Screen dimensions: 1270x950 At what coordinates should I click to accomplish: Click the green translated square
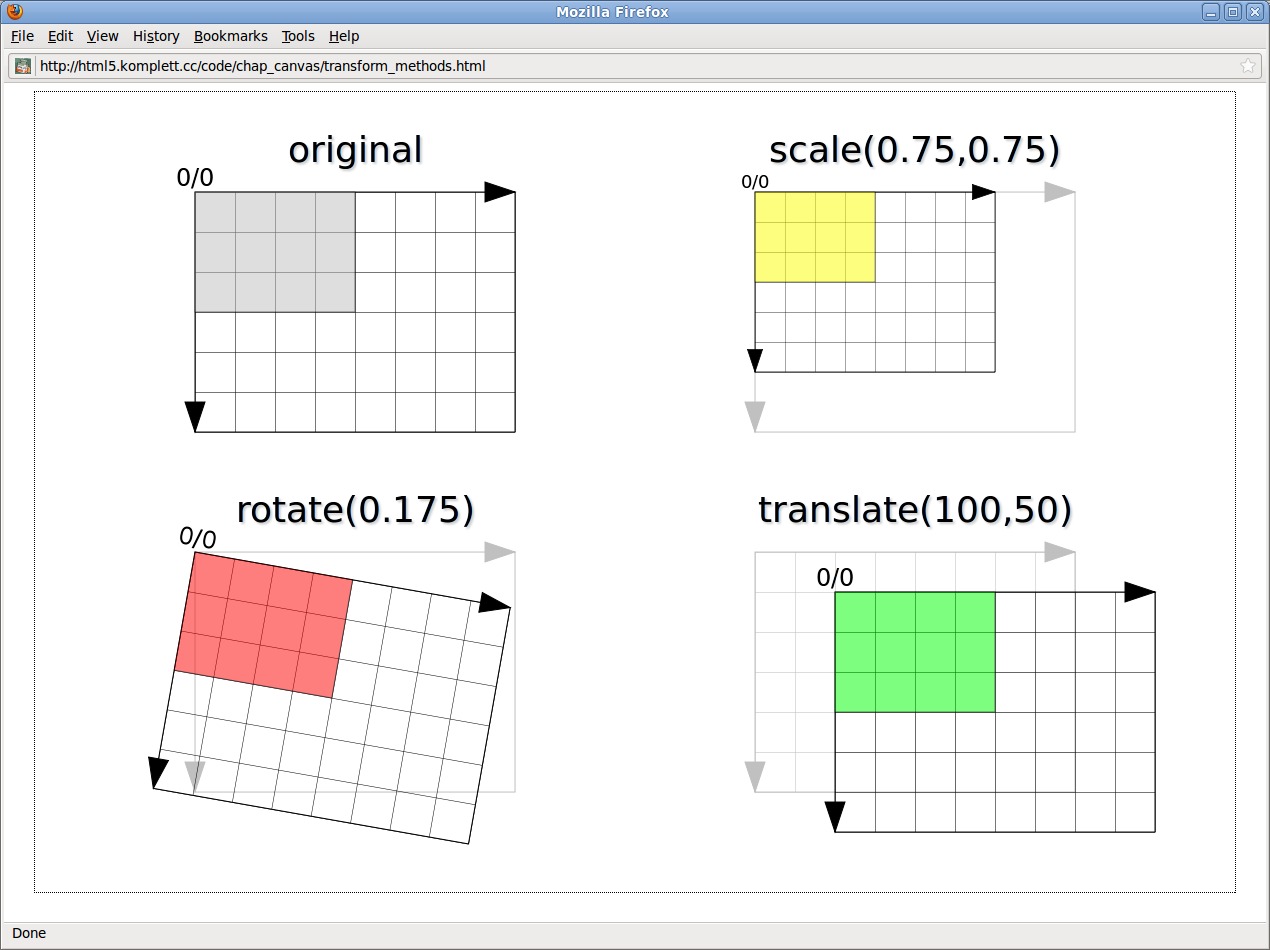(915, 652)
